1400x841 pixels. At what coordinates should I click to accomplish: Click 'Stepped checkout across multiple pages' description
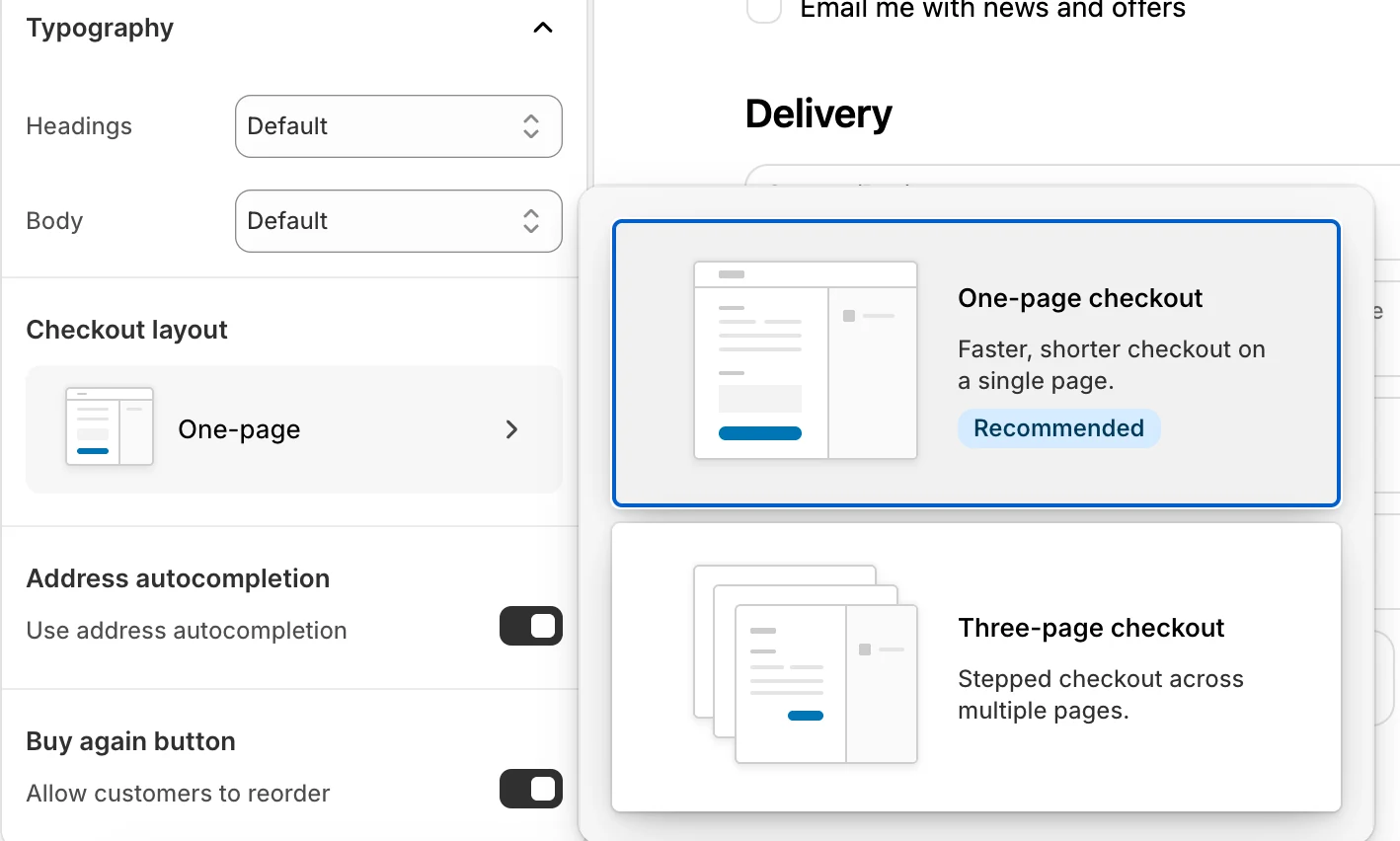pyautogui.click(x=1101, y=695)
